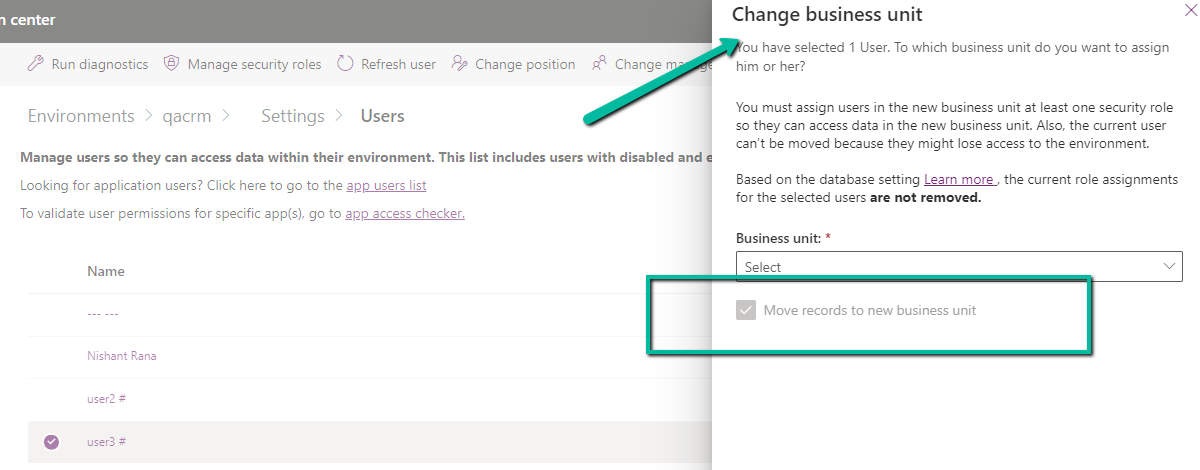Toggle Move records to new business unit checkbox

tap(745, 310)
